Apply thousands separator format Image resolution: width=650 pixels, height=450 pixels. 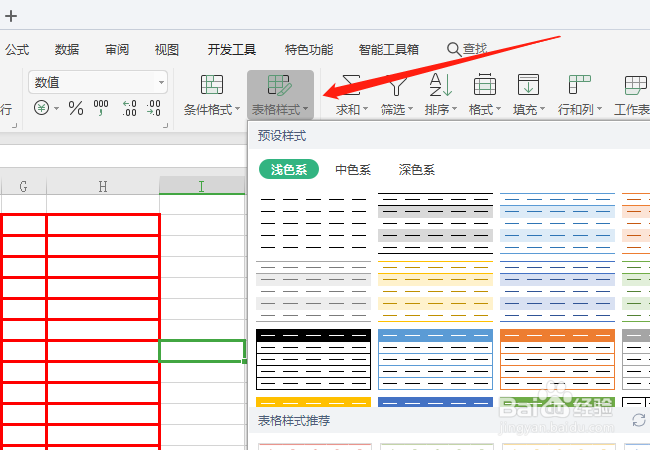pyautogui.click(x=101, y=108)
